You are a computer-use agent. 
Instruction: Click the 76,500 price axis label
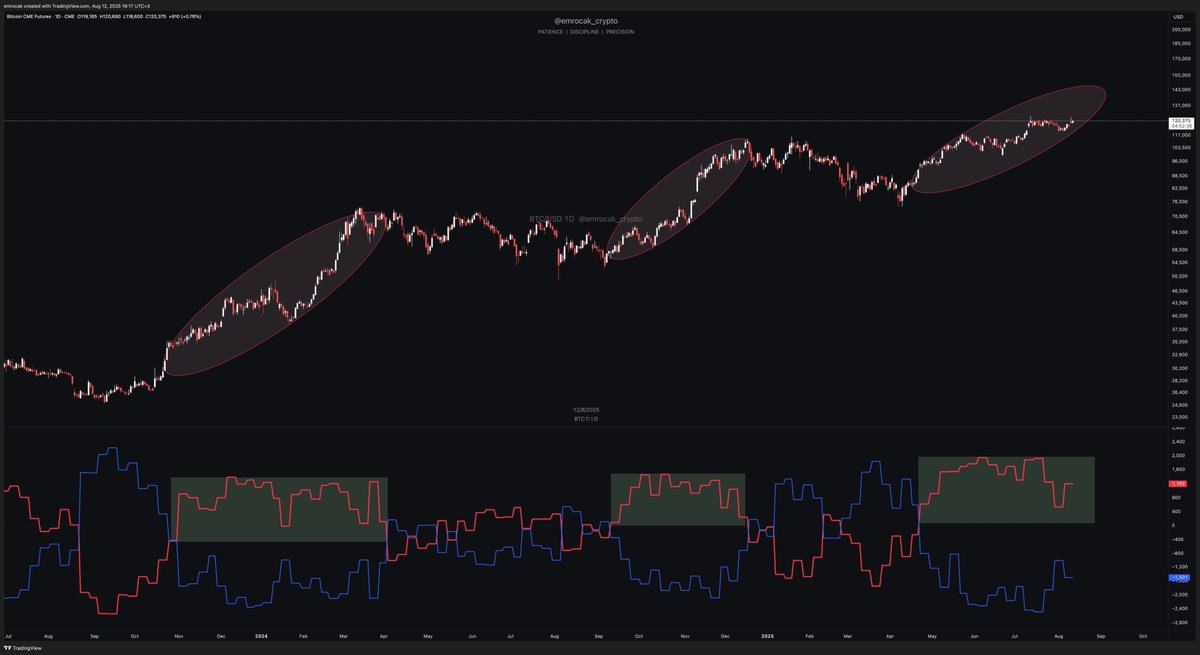(x=1180, y=201)
